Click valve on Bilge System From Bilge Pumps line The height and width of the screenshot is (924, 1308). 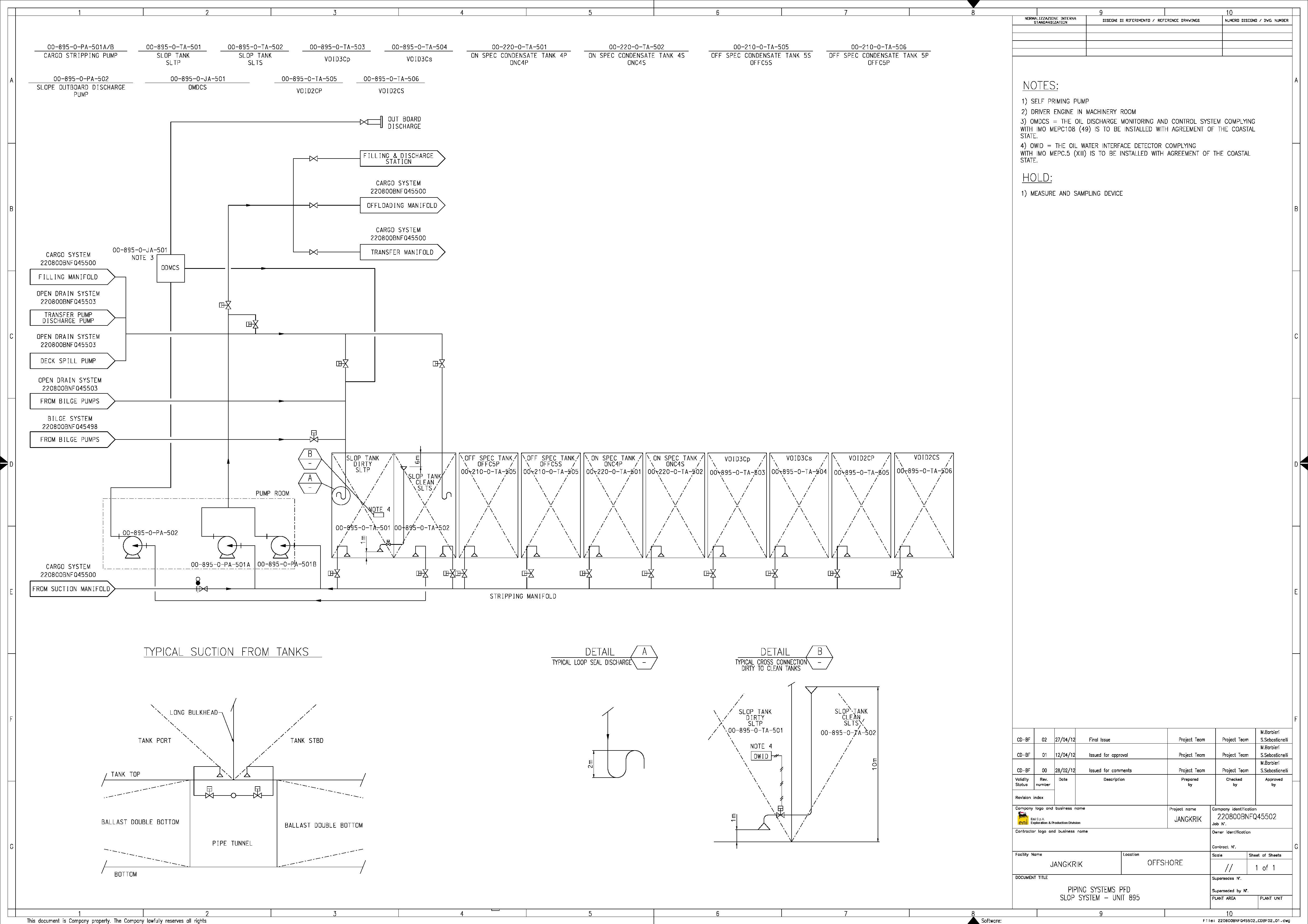pos(314,437)
